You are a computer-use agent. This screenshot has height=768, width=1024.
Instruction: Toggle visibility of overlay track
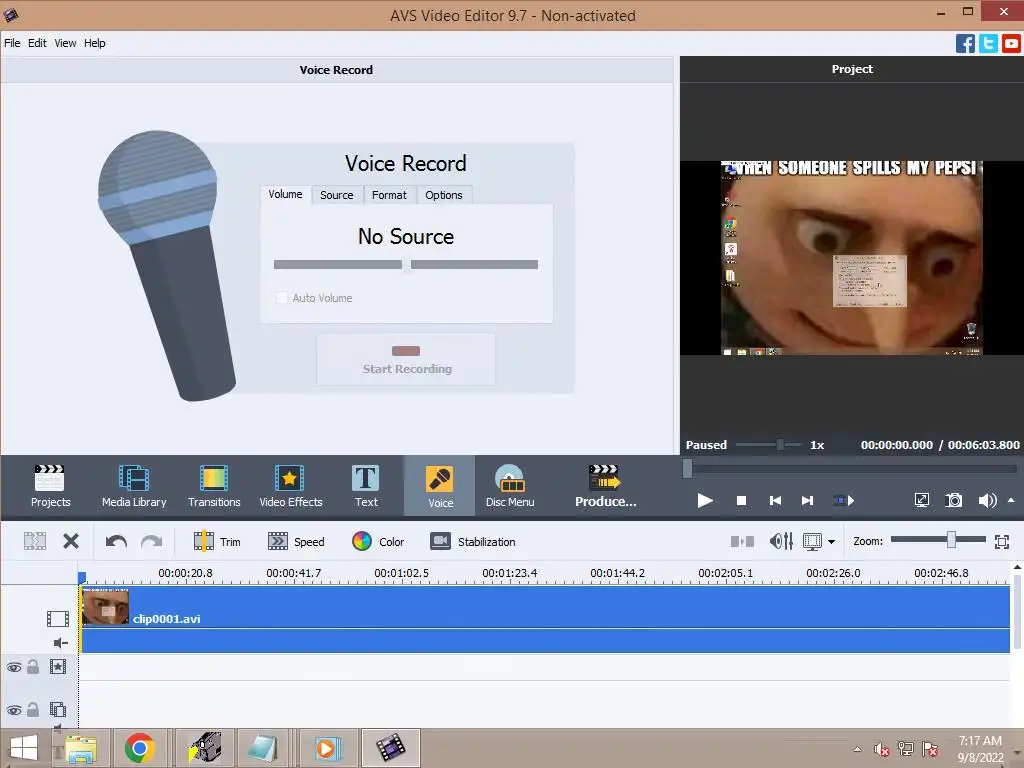click(14, 710)
